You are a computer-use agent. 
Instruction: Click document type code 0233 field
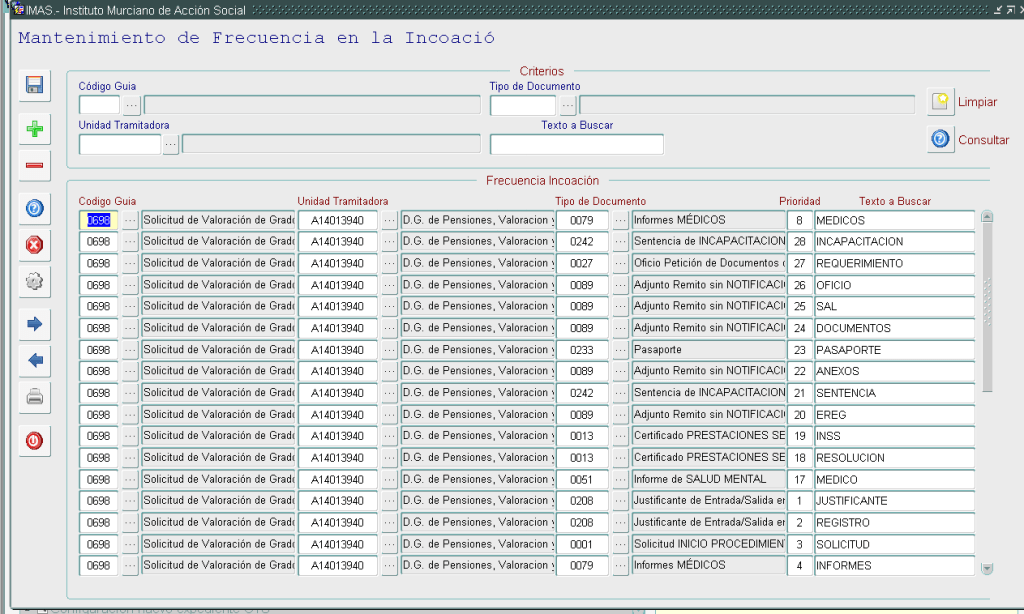tap(582, 350)
